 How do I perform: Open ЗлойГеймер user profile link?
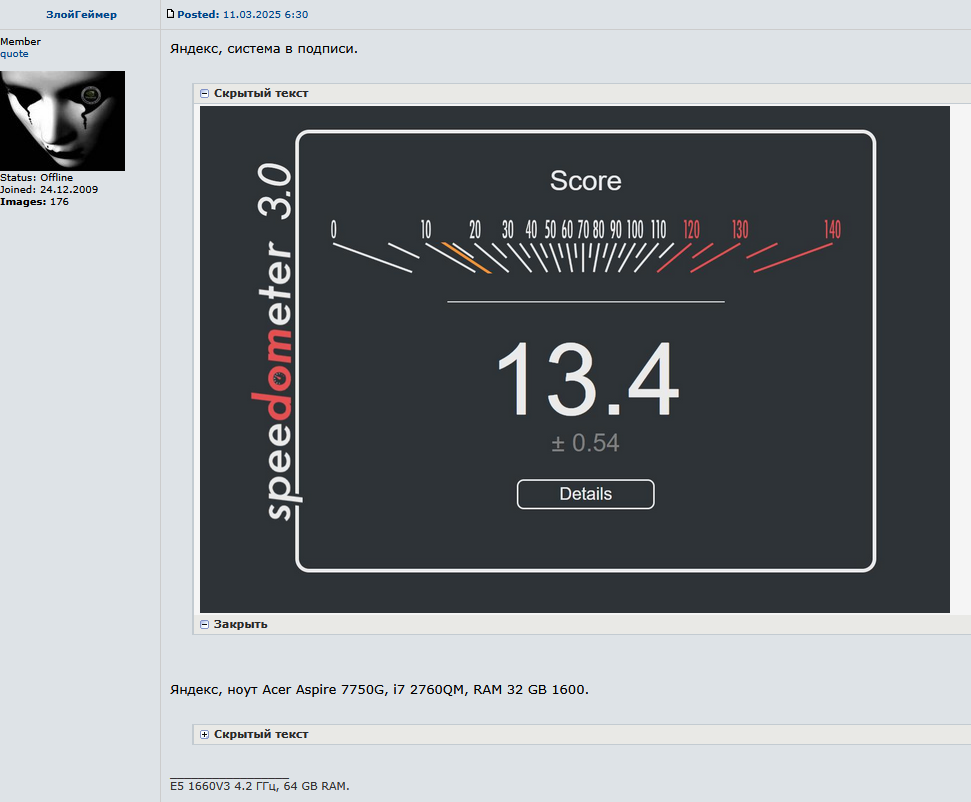(81, 14)
